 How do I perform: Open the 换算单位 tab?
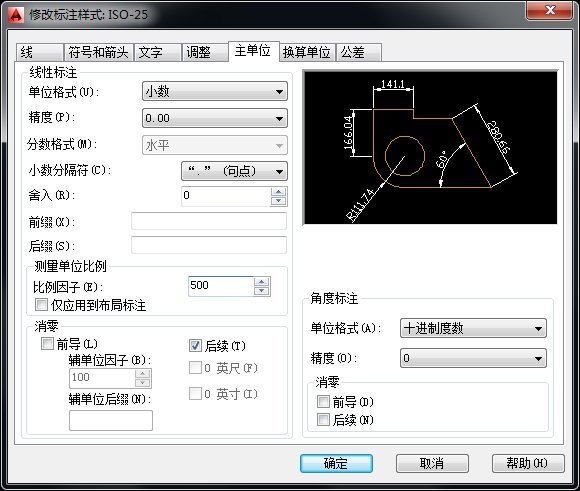coord(307,52)
